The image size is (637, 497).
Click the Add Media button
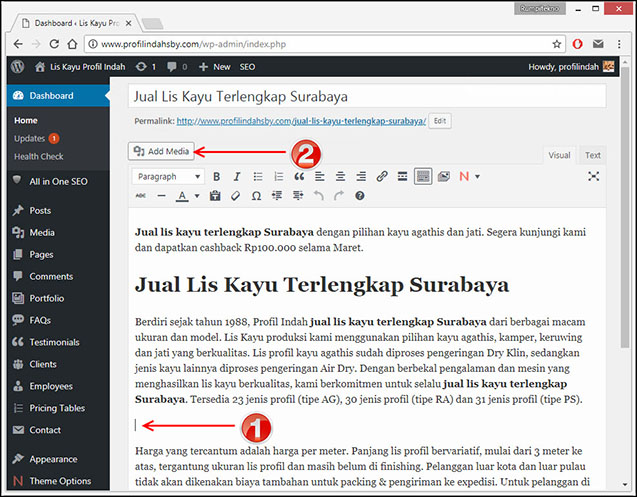click(161, 151)
